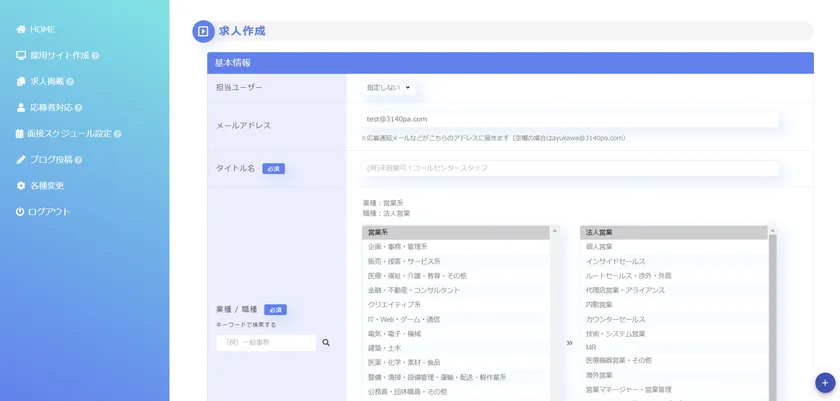Click the magnifier icon for keyword search
Screen dimensions: 840x401
click(x=325, y=342)
